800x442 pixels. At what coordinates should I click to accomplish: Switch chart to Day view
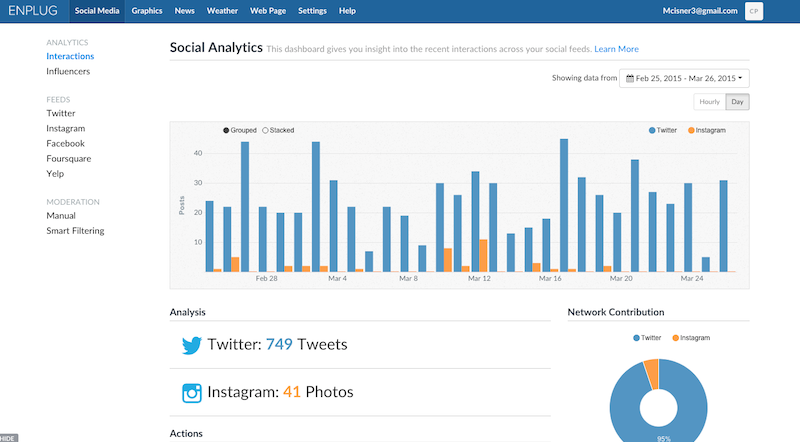(737, 102)
